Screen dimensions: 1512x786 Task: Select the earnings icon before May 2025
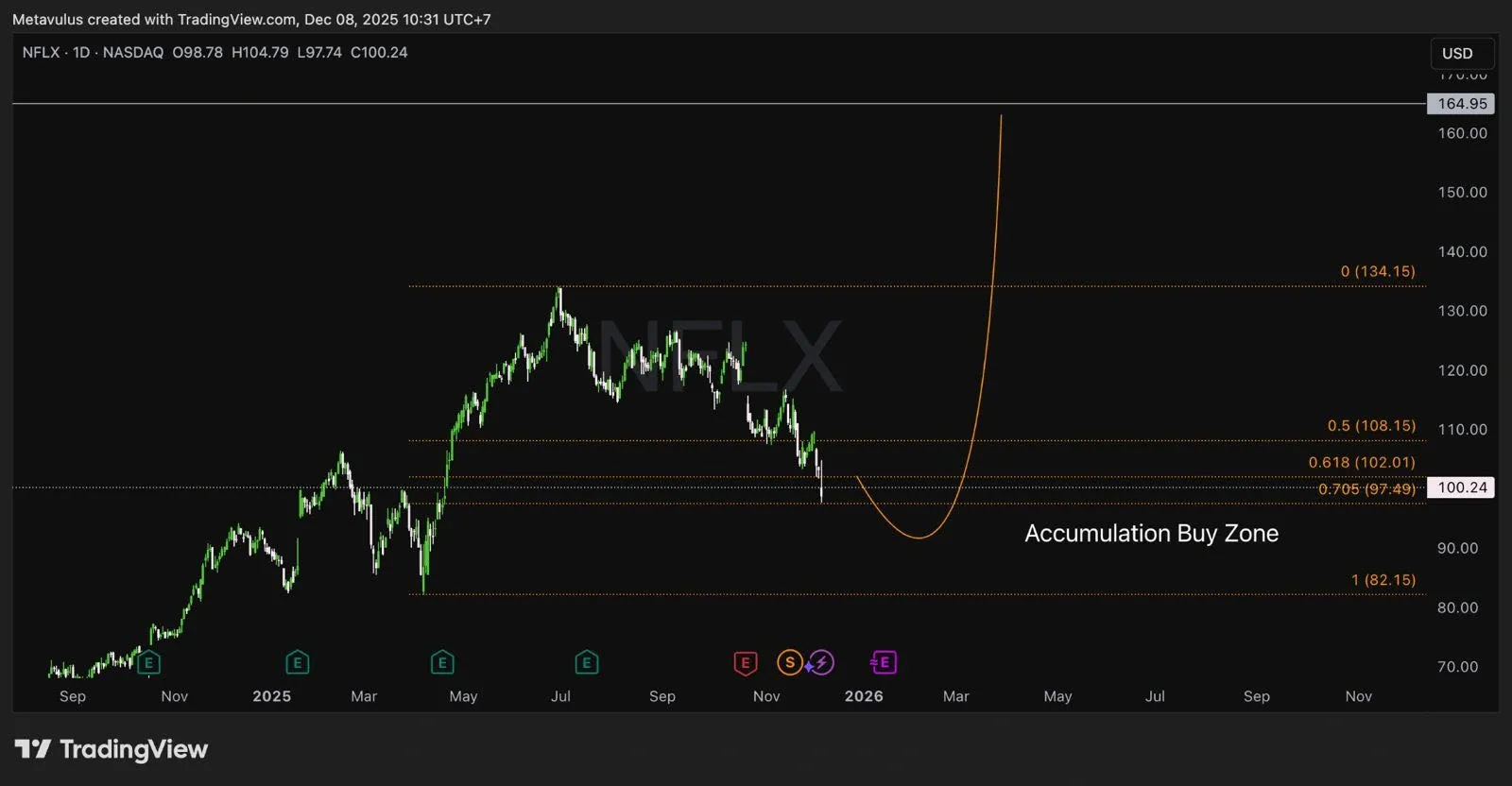coord(442,663)
